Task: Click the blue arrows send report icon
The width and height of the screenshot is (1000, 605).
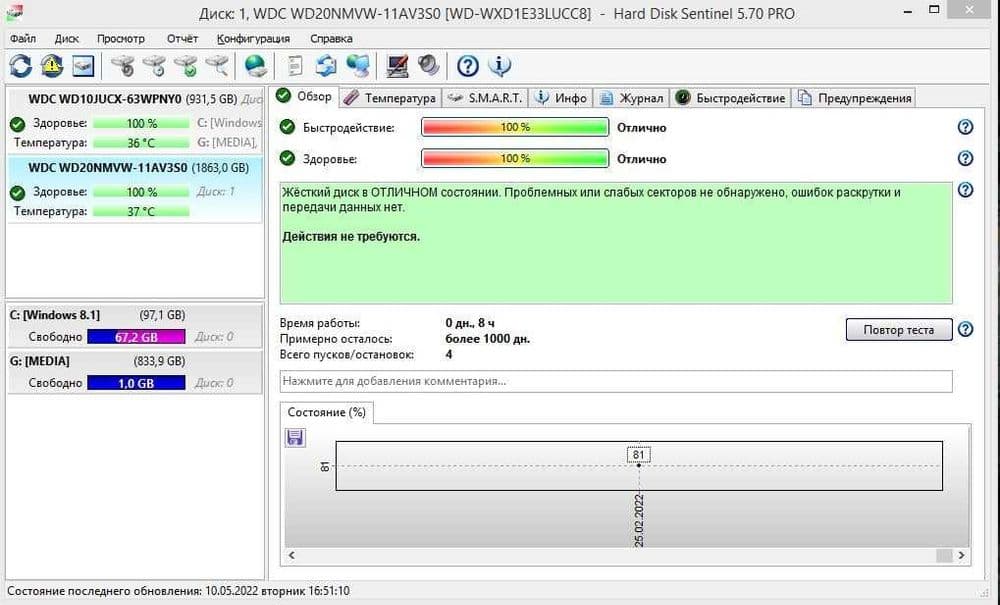Action: tap(327, 66)
